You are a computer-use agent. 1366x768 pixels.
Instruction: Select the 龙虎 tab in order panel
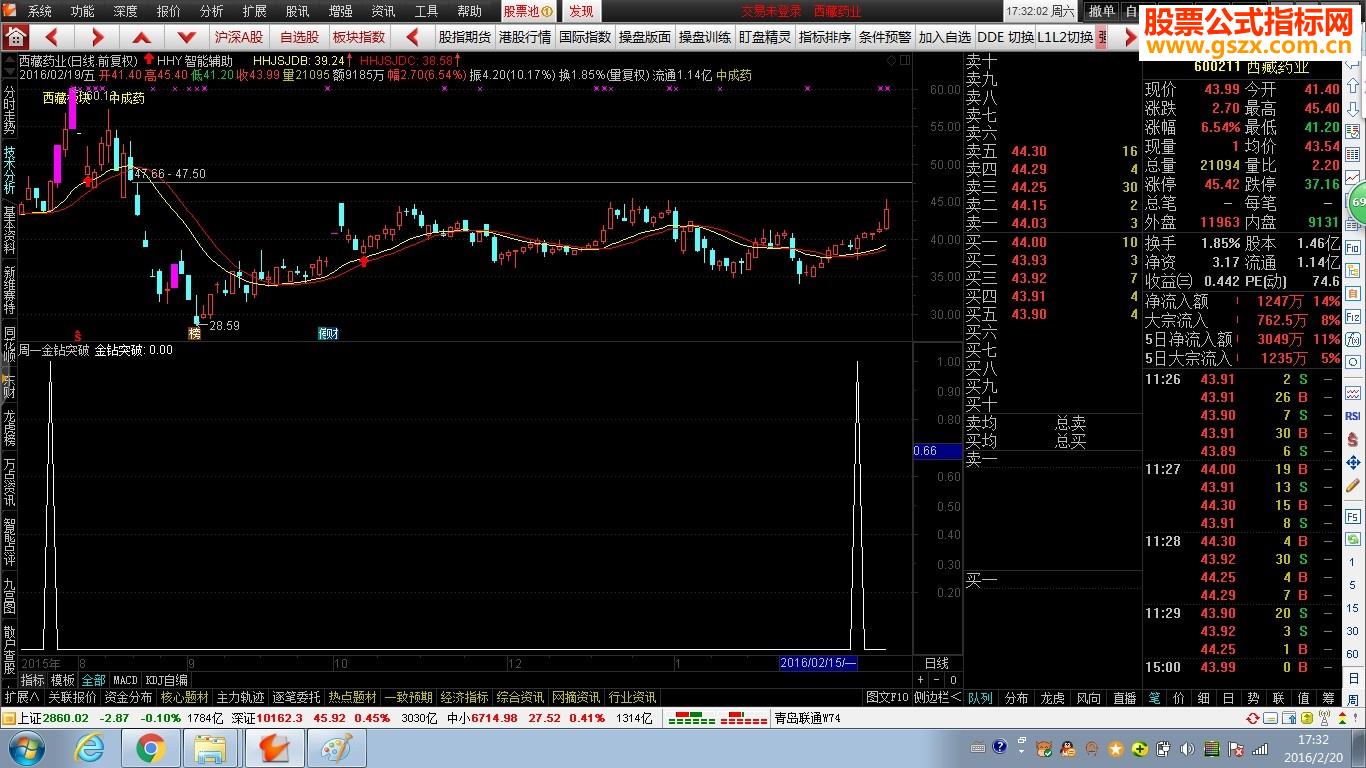pyautogui.click(x=1052, y=698)
